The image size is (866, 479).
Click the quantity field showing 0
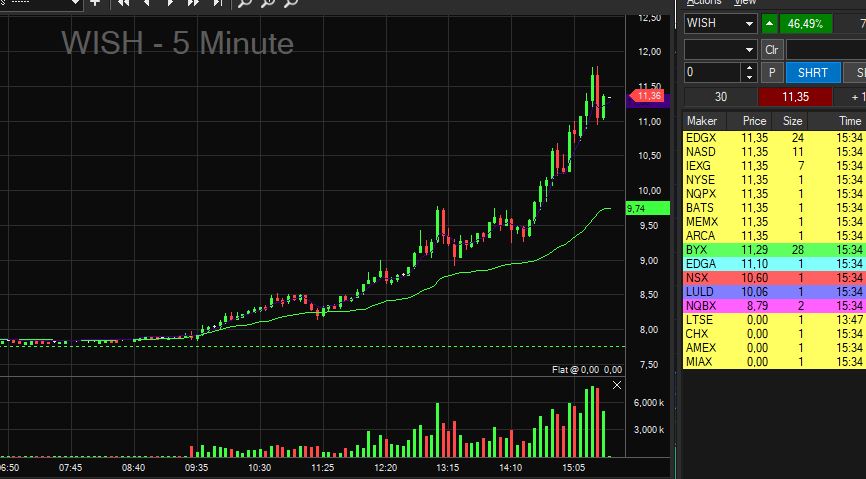coord(713,72)
